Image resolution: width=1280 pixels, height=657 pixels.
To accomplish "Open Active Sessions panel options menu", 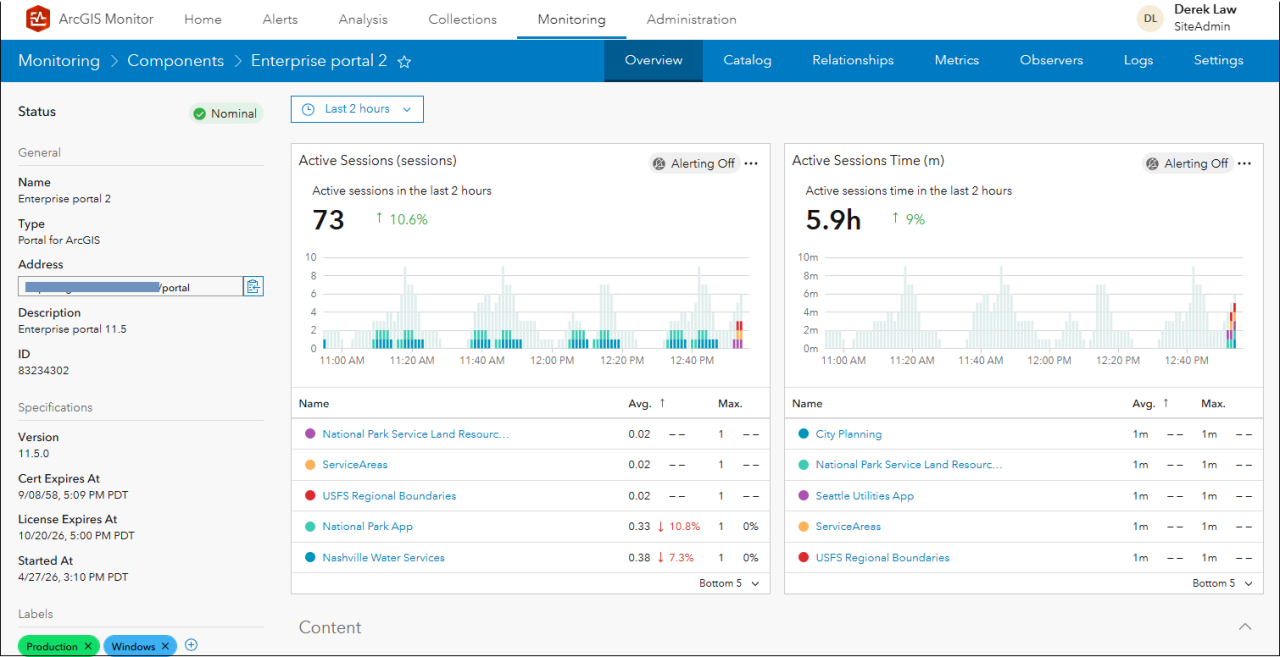I will pyautogui.click(x=751, y=163).
